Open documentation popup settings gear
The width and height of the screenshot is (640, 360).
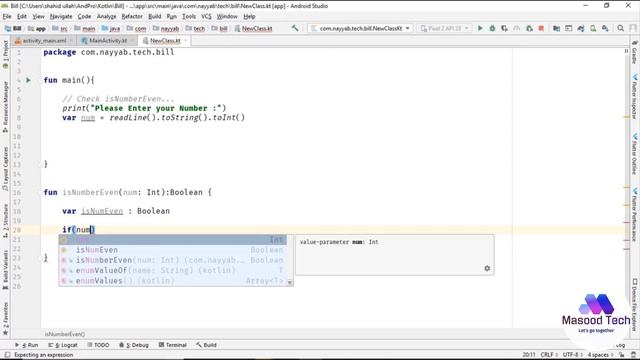pos(487,268)
